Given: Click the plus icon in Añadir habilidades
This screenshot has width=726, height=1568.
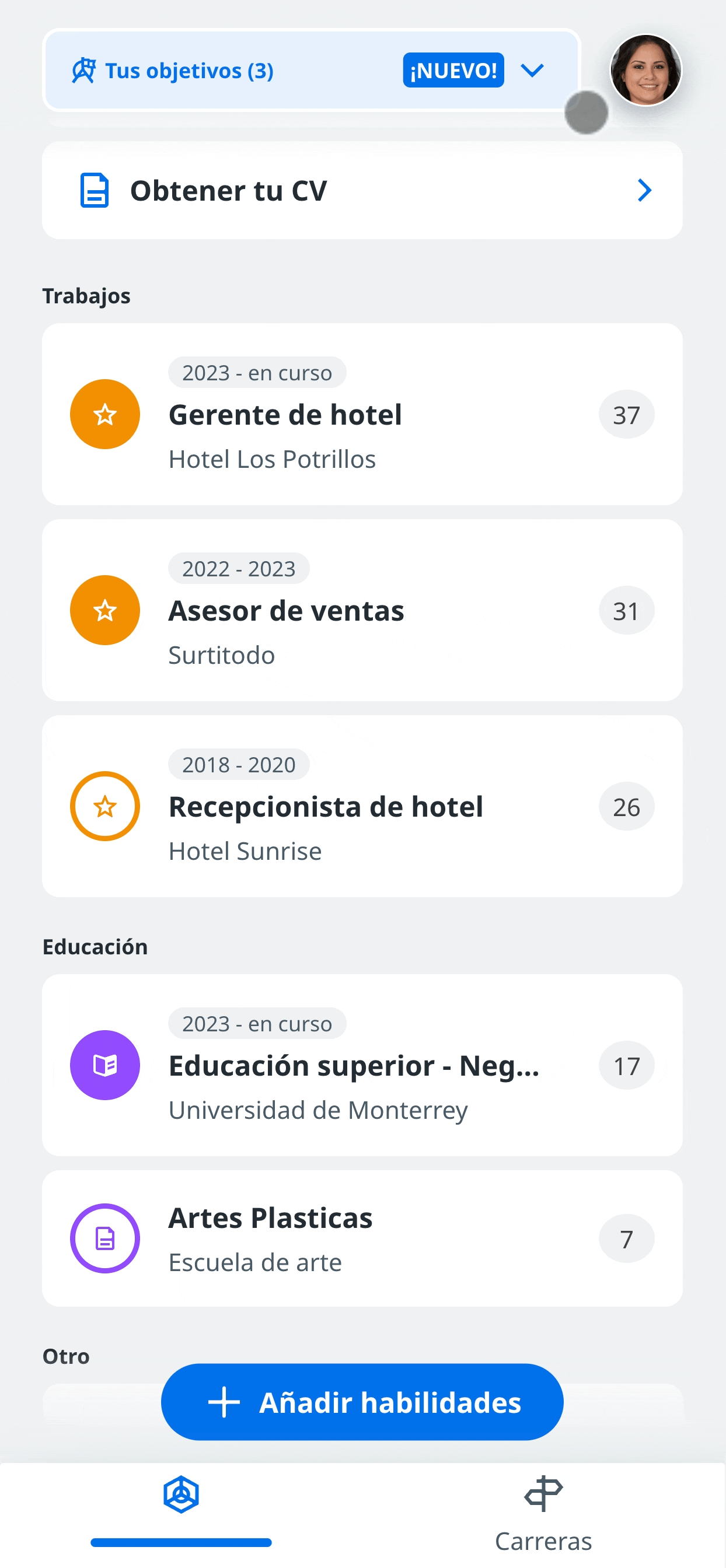Looking at the screenshot, I should point(224,1402).
